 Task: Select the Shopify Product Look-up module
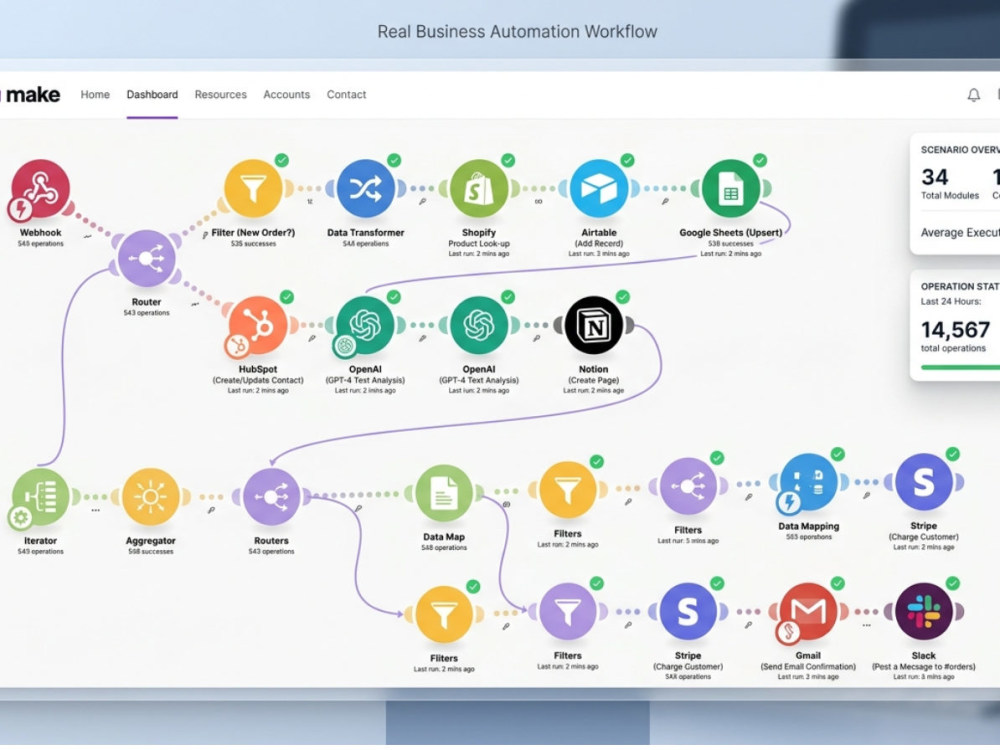479,189
